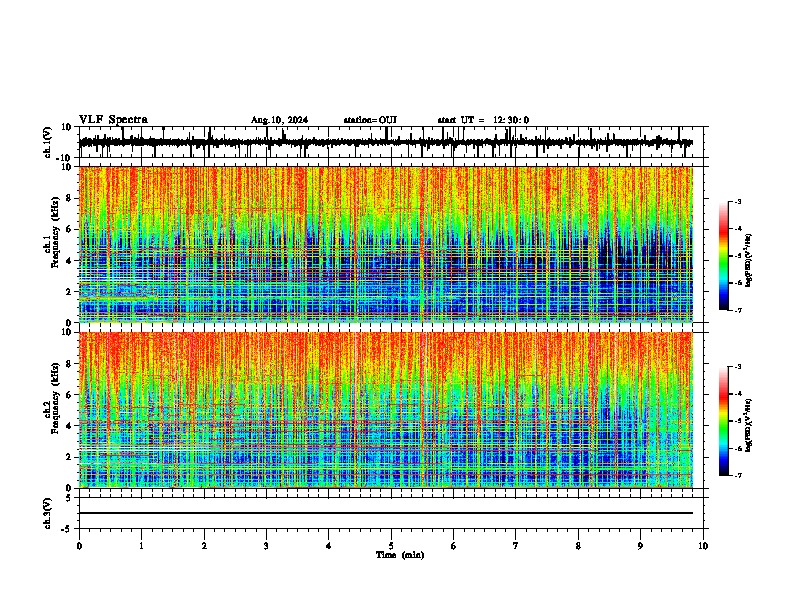
Task: Click the '8' tick on time axis
Action: pos(578,546)
